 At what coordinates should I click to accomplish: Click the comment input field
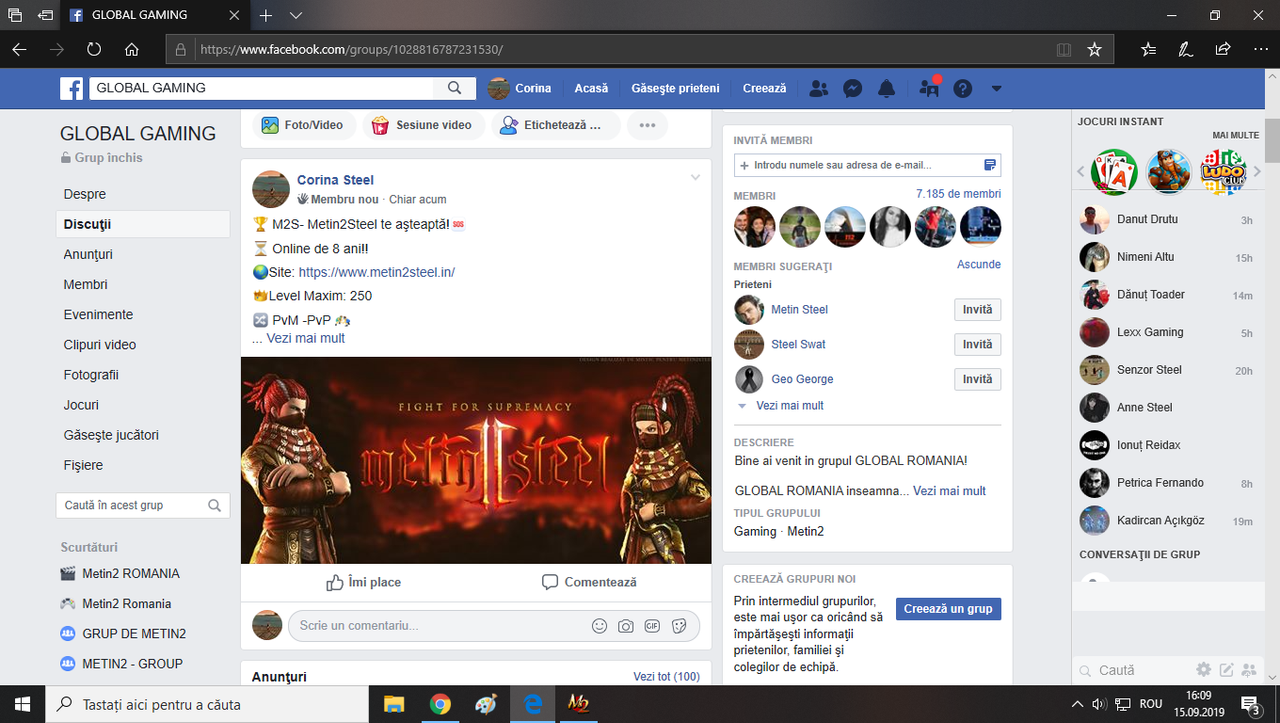click(438, 626)
